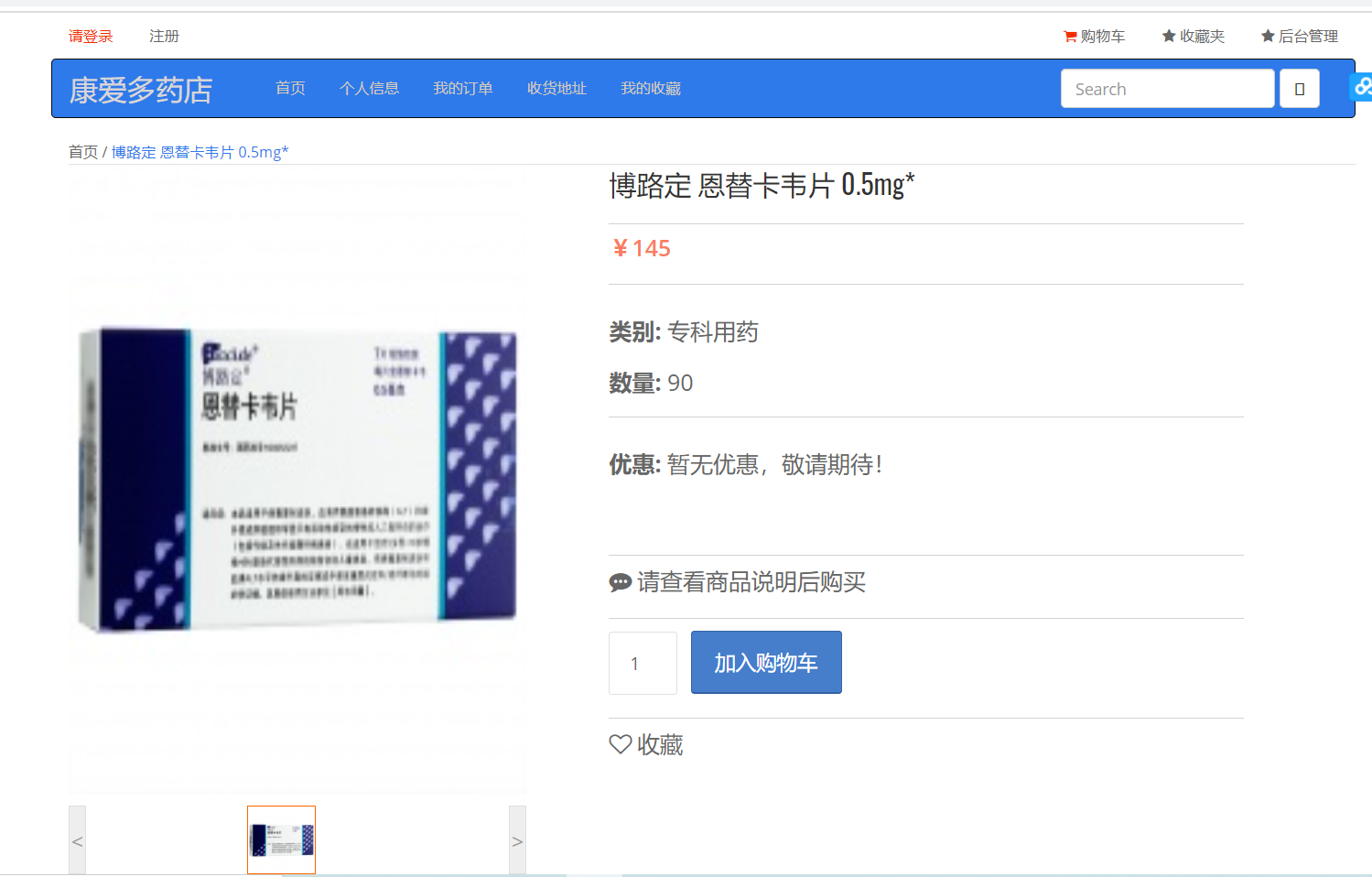The height and width of the screenshot is (877, 1372).
Task: Click the 请登录 login link
Action: coord(91,37)
